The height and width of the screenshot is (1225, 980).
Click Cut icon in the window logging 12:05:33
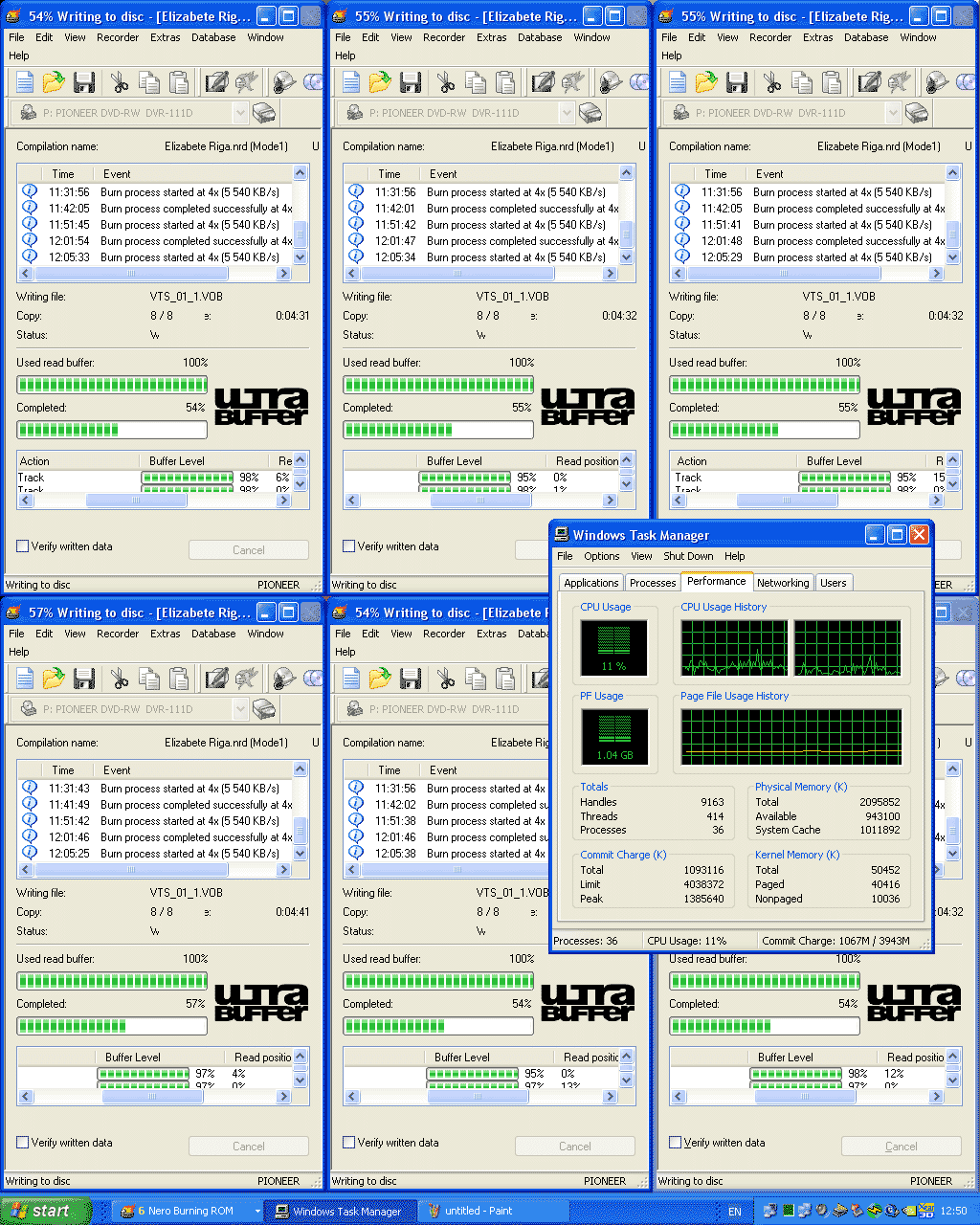[x=119, y=82]
